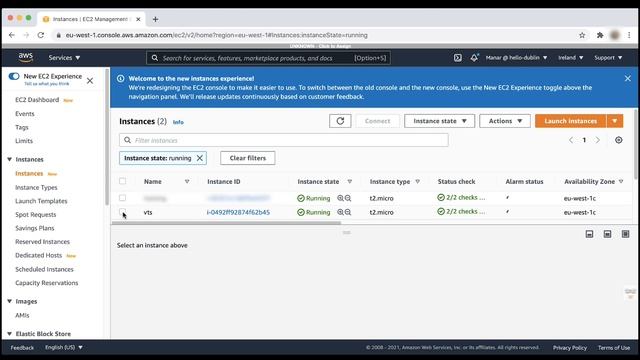Click the Clear filters button
The height and width of the screenshot is (360, 640).
(248, 158)
